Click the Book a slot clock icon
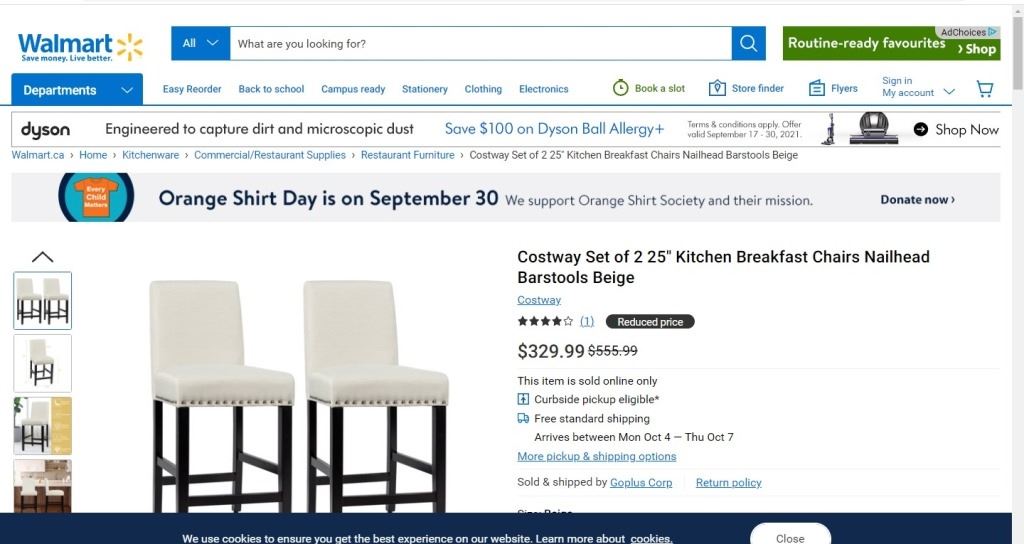1024x544 pixels. [x=621, y=88]
